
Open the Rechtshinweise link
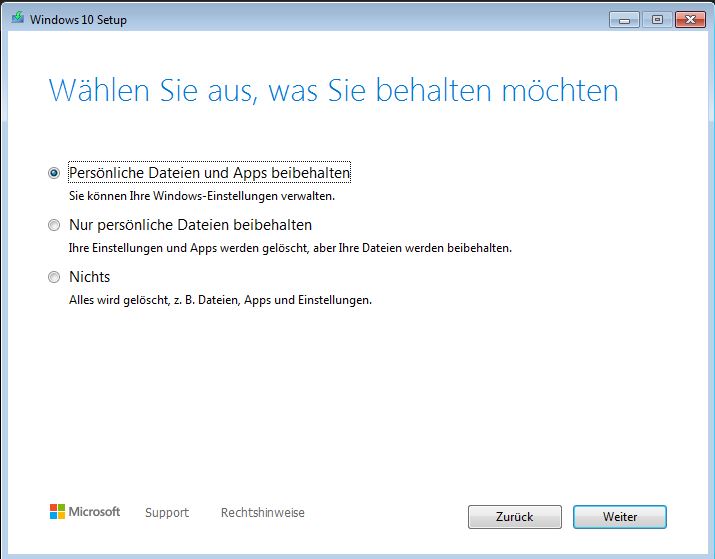[263, 512]
